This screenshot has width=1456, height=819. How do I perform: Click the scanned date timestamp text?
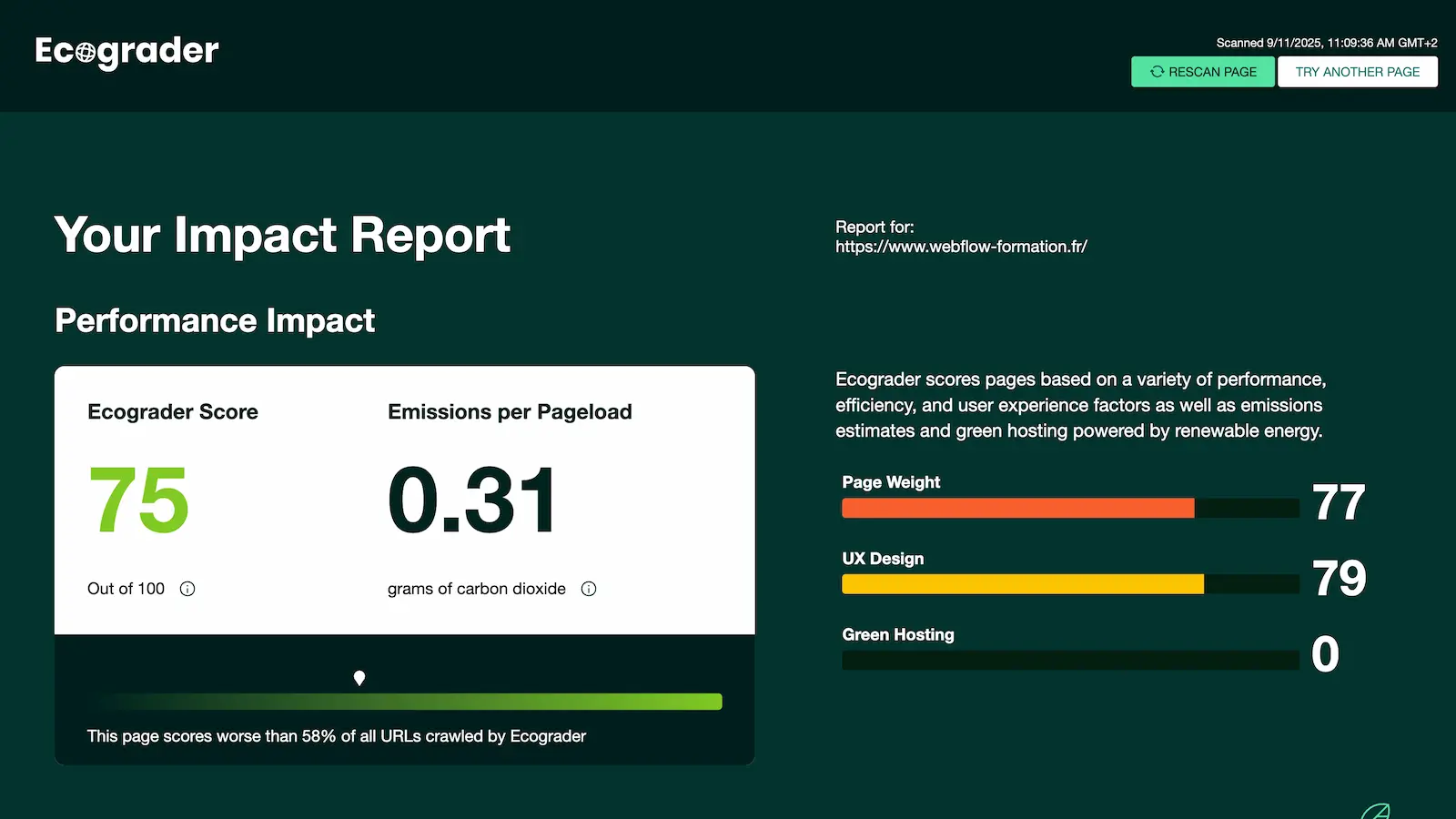click(x=1327, y=43)
